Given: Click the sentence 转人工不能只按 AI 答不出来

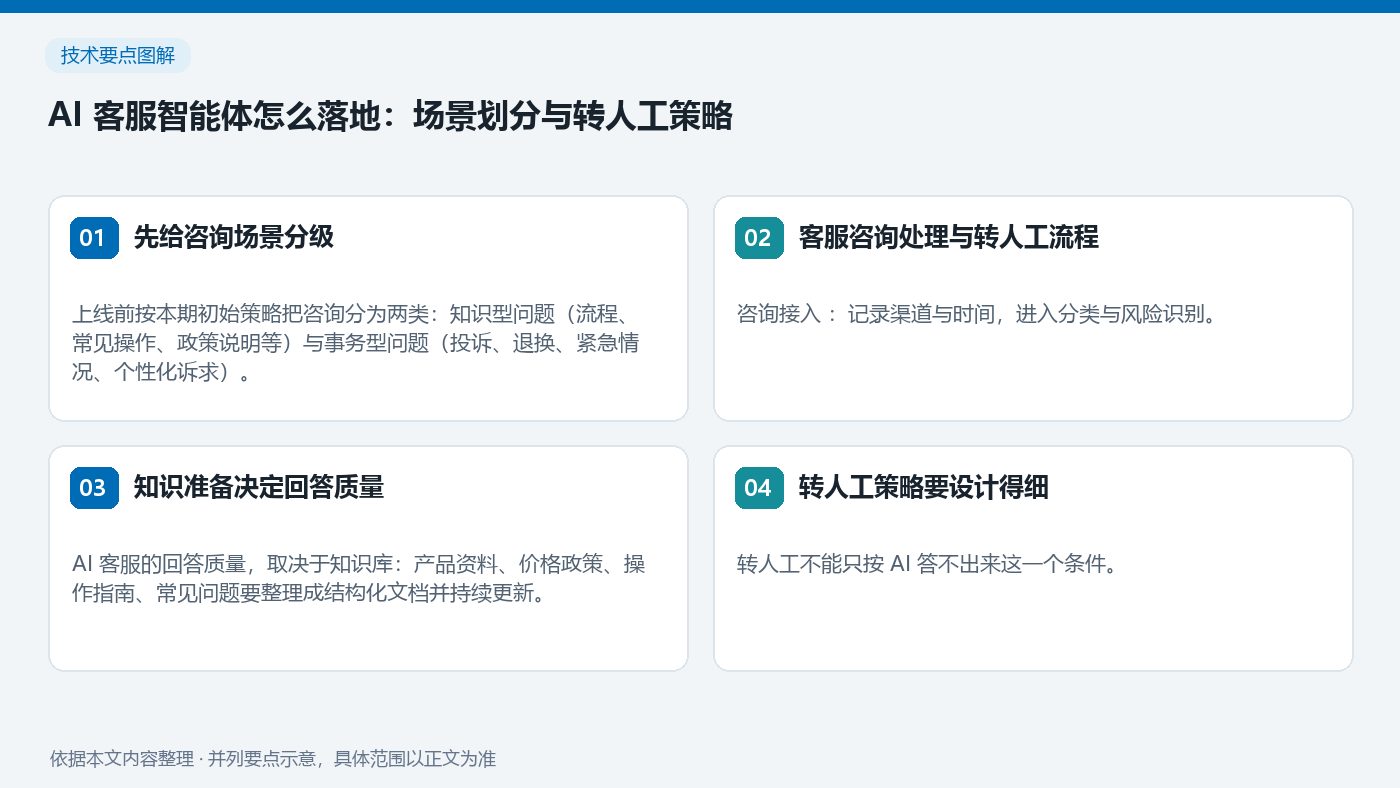Looking at the screenshot, I should [x=926, y=564].
